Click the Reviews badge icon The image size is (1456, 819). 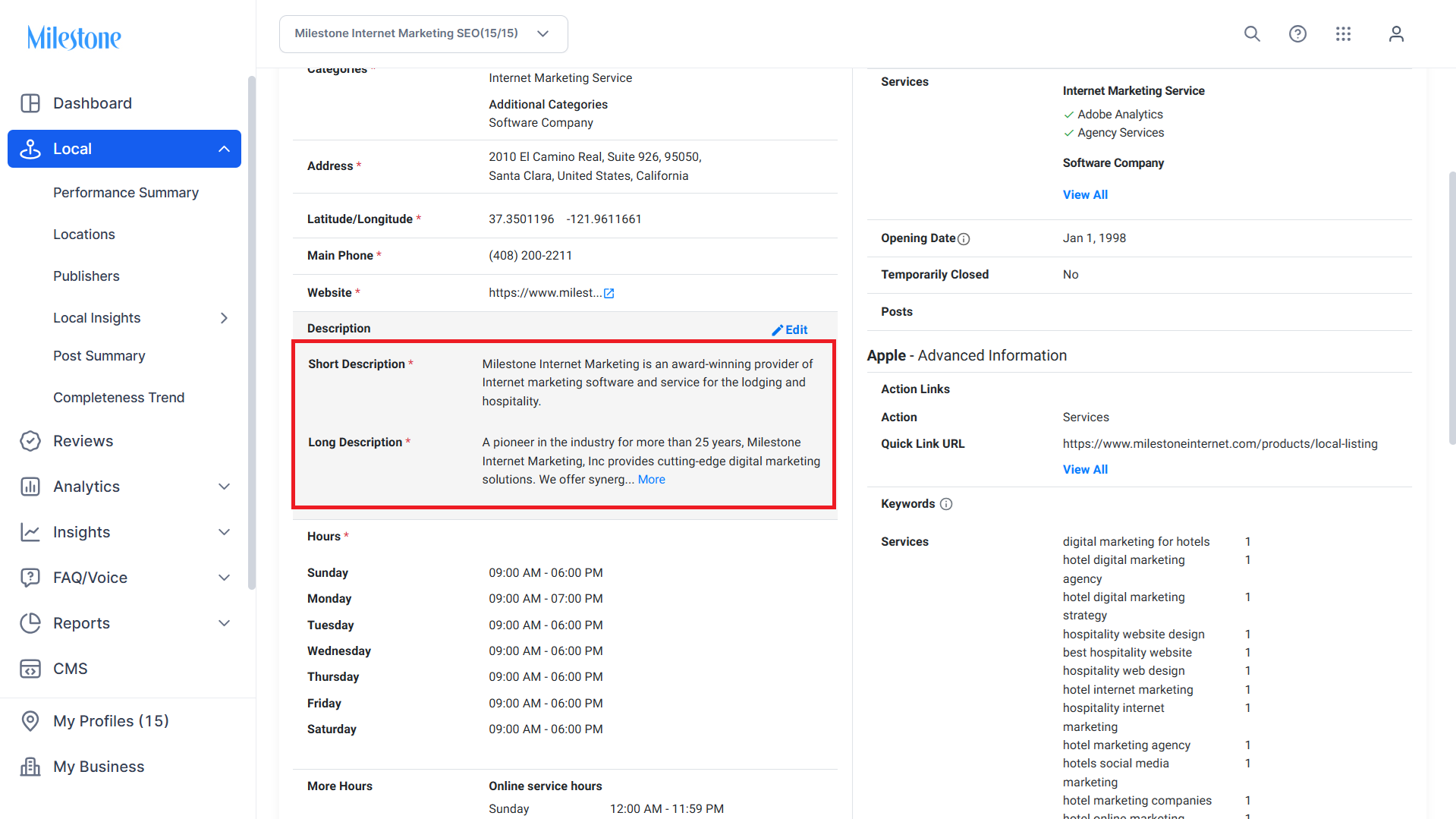point(30,441)
